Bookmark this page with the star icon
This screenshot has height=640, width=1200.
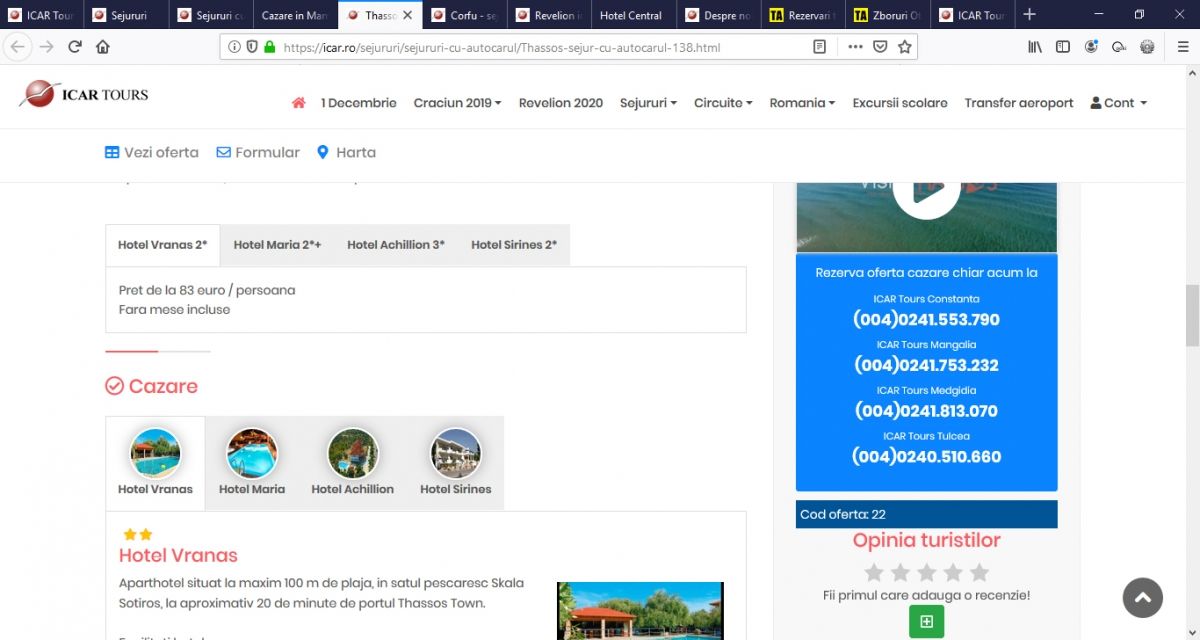(x=904, y=47)
